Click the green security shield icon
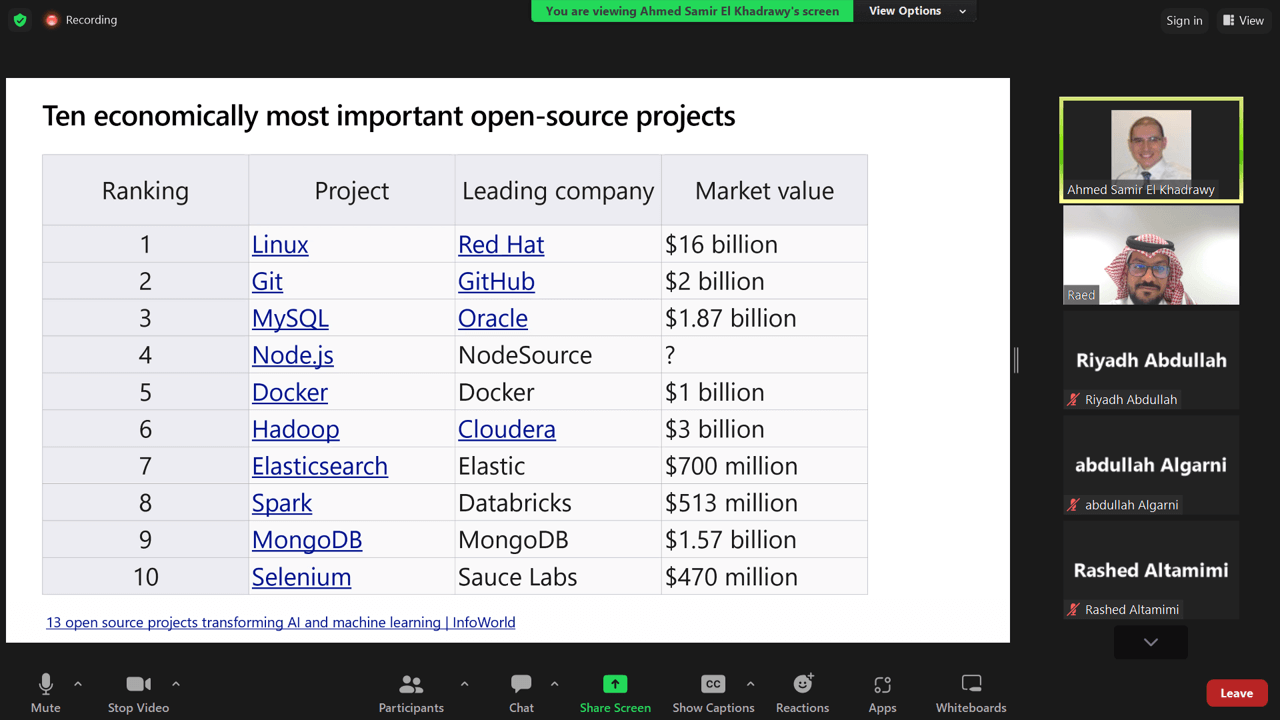This screenshot has height=720, width=1280. click(x=19, y=19)
